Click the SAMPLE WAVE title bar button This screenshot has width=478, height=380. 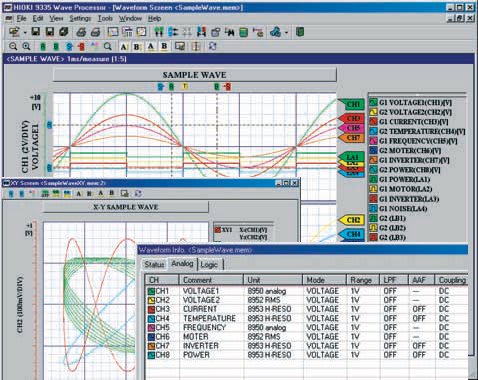pos(195,75)
